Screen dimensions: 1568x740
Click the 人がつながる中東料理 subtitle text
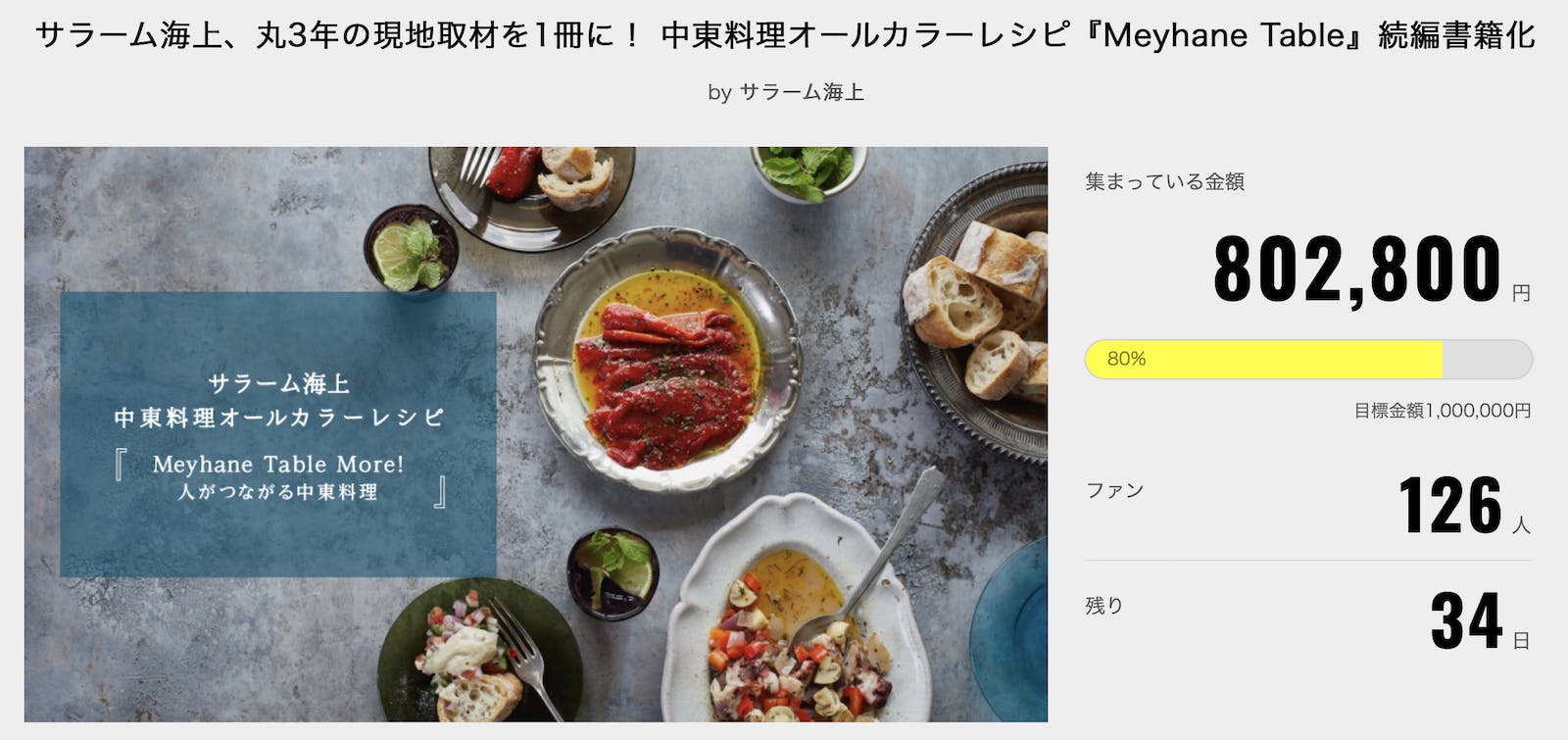coord(277,492)
